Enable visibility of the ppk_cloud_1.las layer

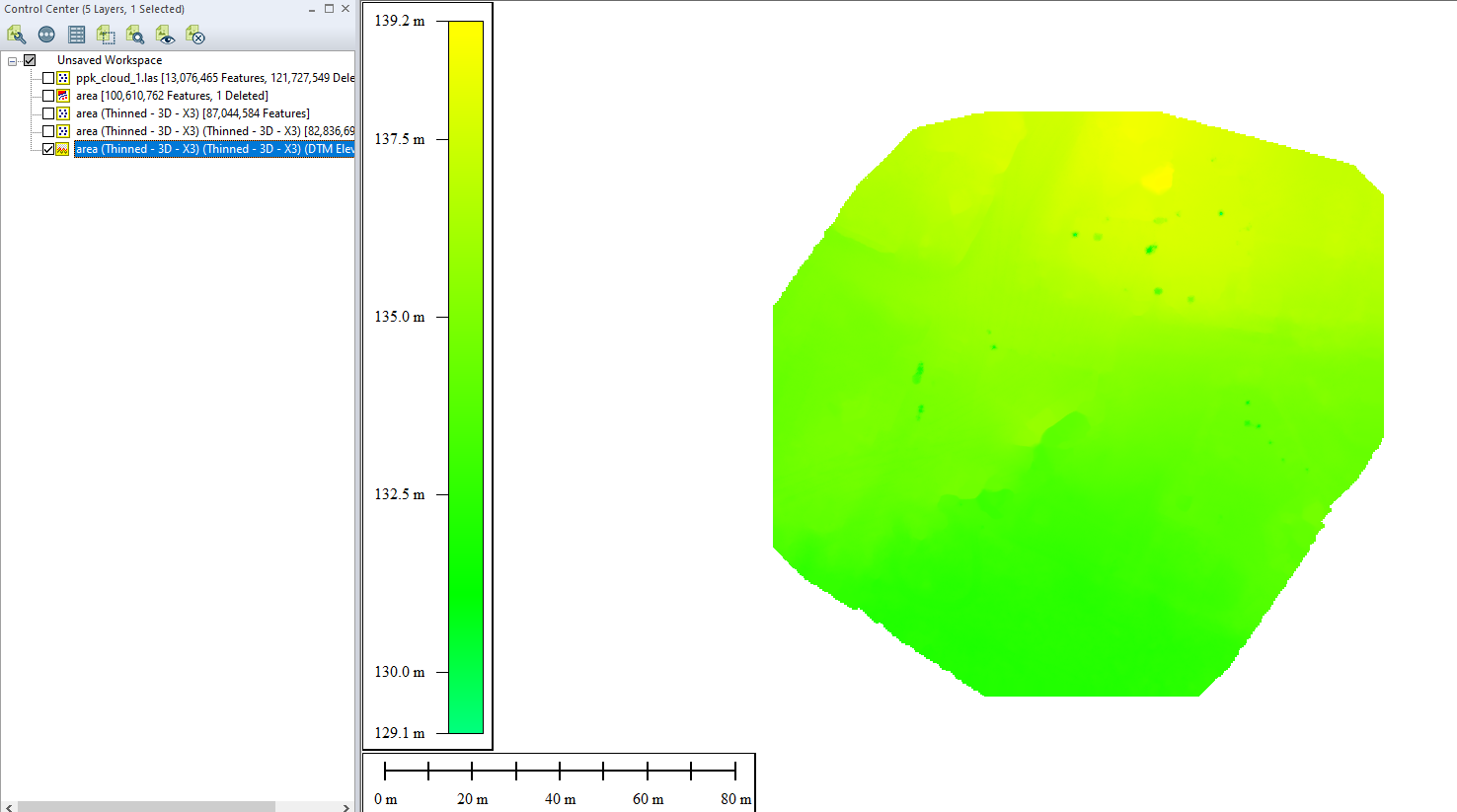pos(47,77)
